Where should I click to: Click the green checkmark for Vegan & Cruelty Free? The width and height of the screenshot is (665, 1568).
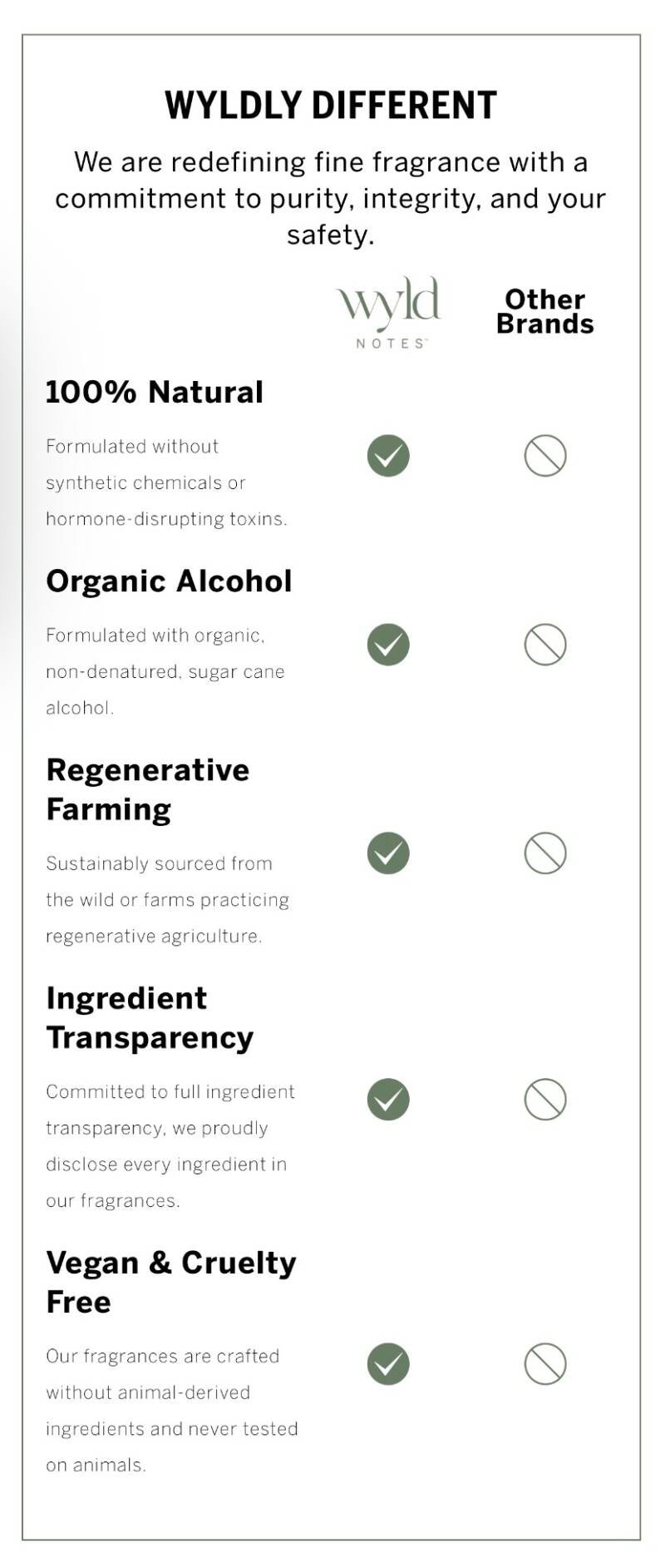[388, 1364]
